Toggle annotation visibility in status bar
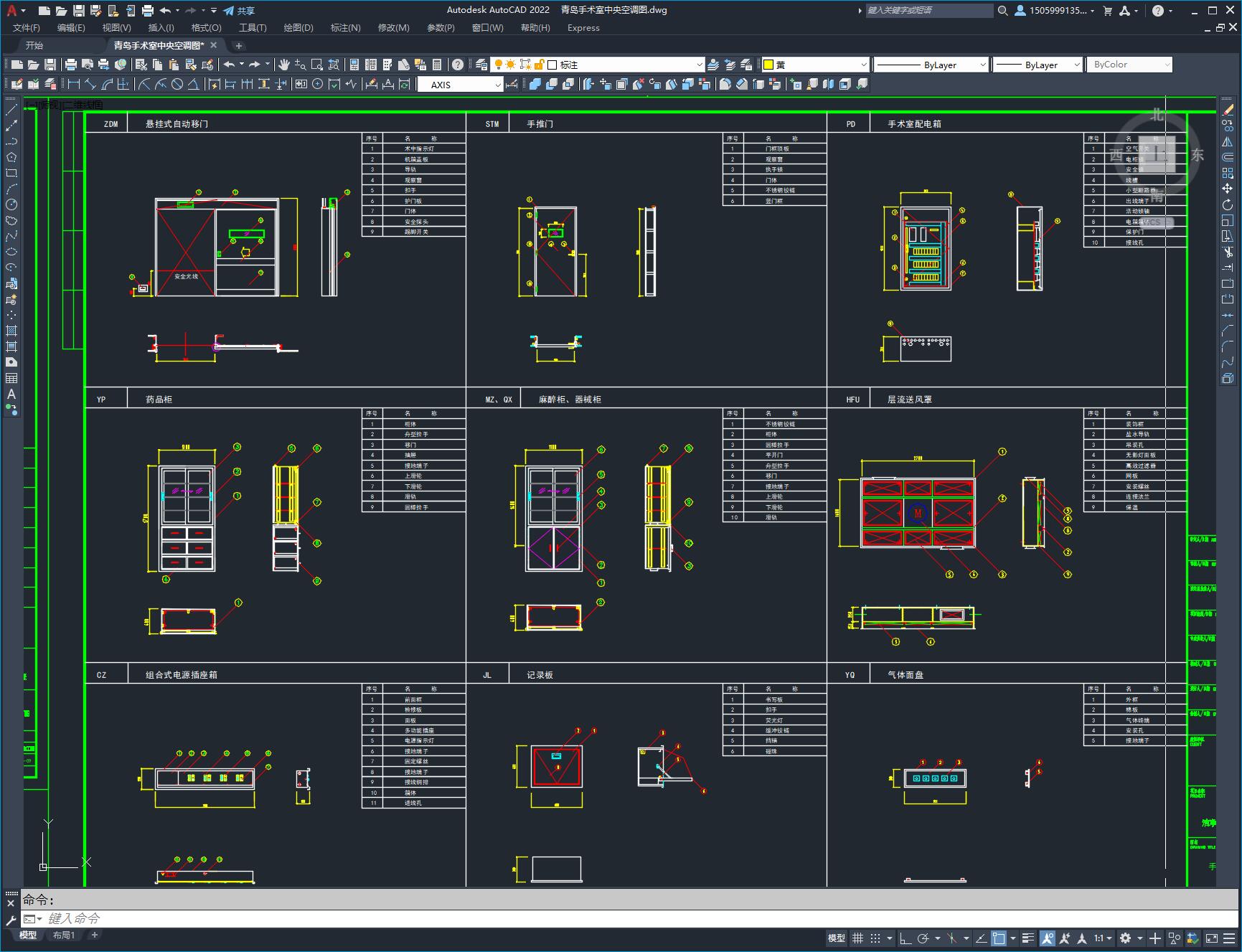 [1048, 938]
